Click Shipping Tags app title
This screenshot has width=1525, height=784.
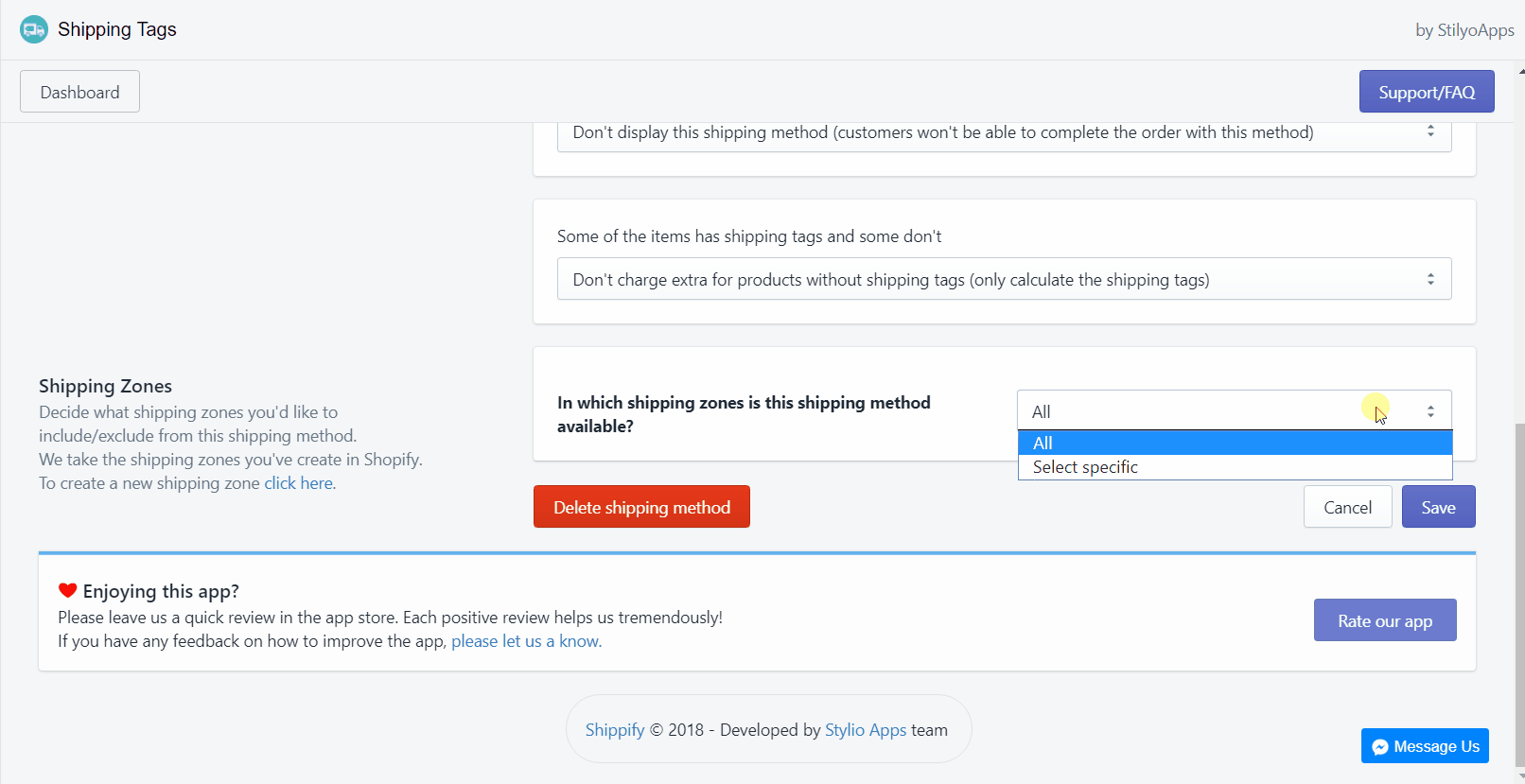117,29
